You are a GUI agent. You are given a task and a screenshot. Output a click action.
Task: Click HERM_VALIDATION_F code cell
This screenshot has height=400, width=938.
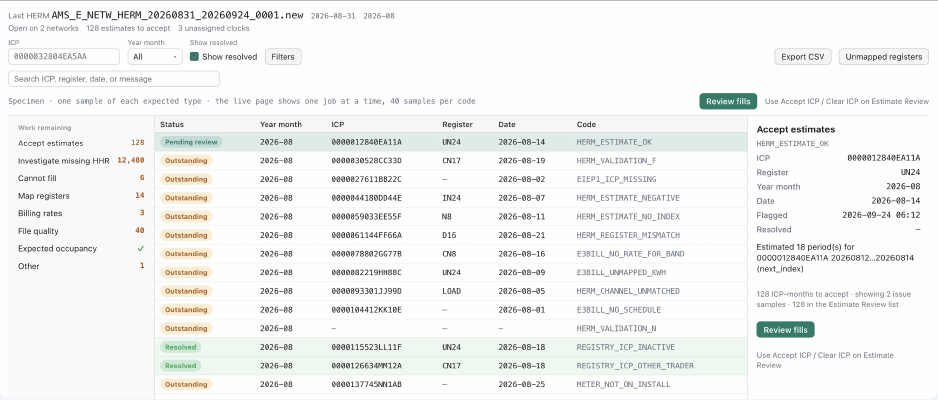pyautogui.click(x=617, y=161)
